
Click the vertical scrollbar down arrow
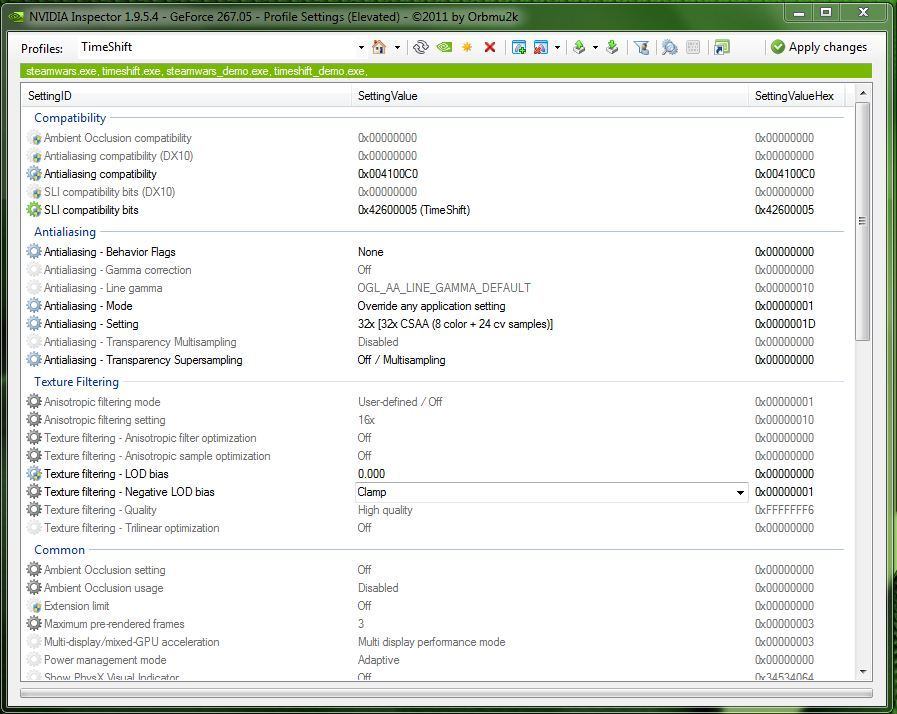click(x=863, y=672)
